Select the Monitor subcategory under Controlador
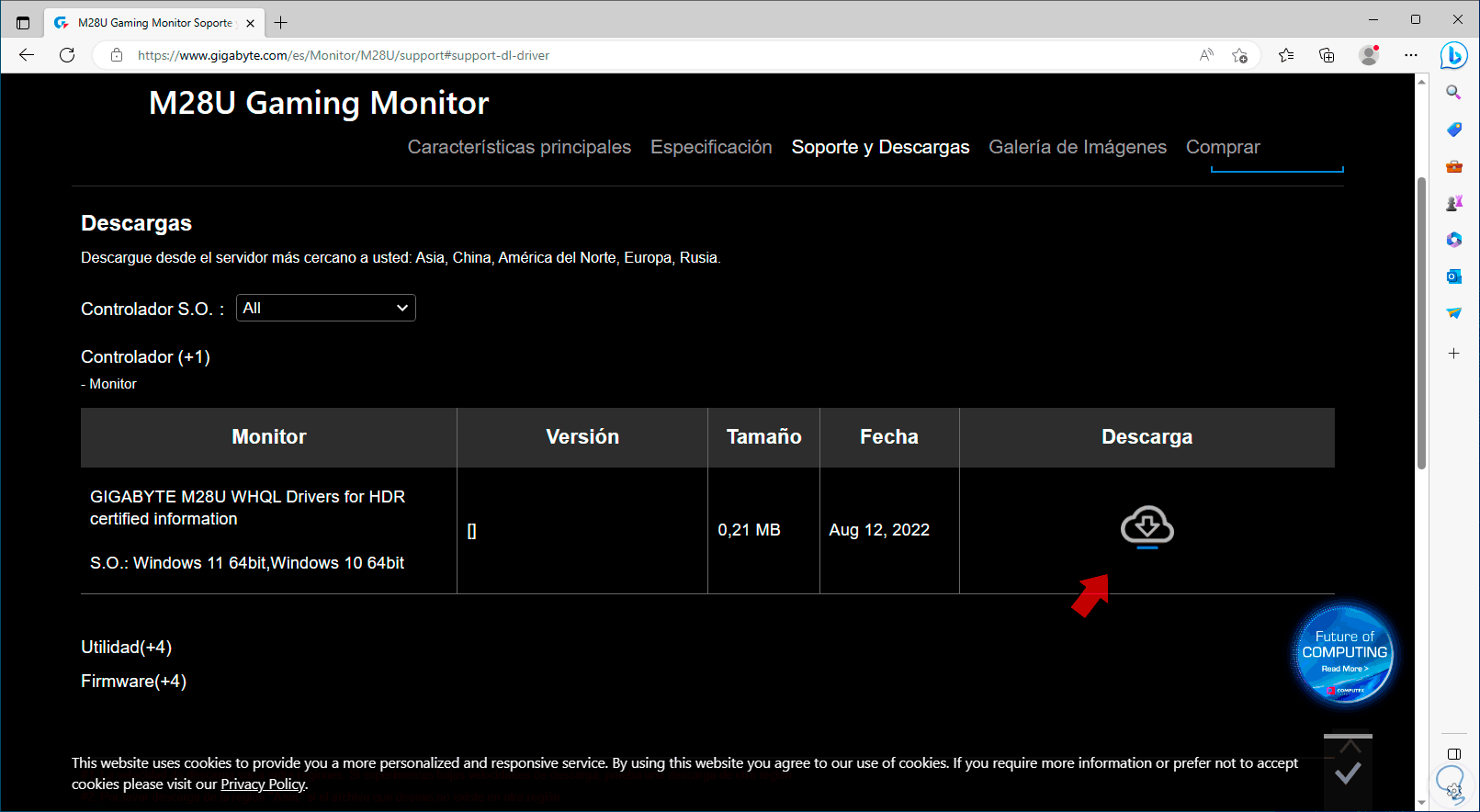Image resolution: width=1480 pixels, height=812 pixels. pyautogui.click(x=112, y=384)
